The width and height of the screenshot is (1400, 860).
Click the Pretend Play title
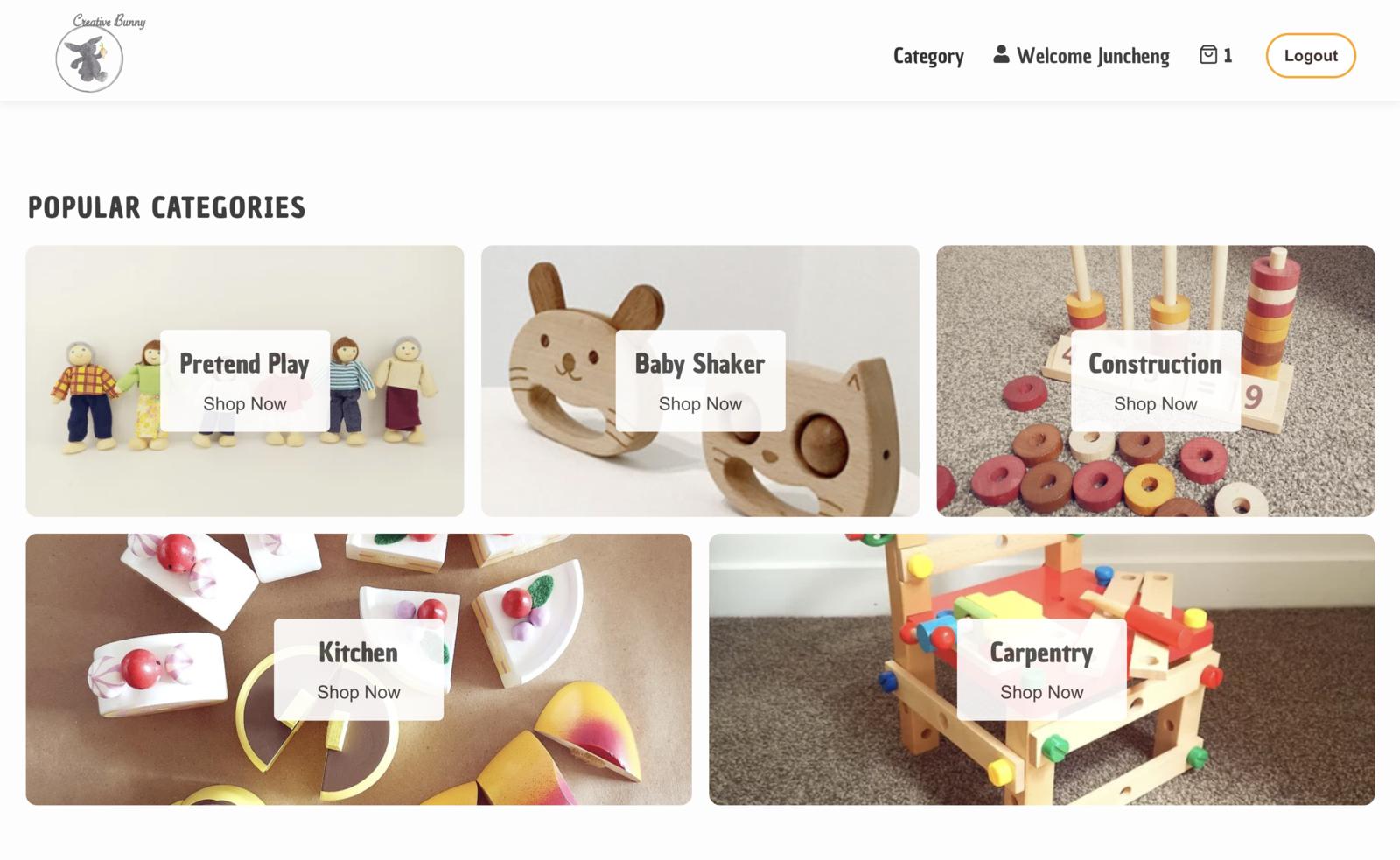click(x=245, y=364)
